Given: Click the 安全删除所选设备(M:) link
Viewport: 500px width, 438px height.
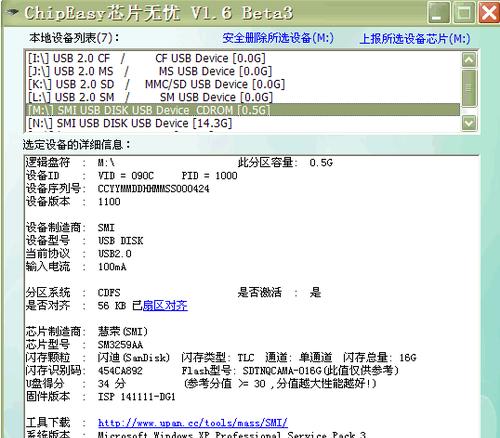Looking at the screenshot, I should pyautogui.click(x=278, y=38).
